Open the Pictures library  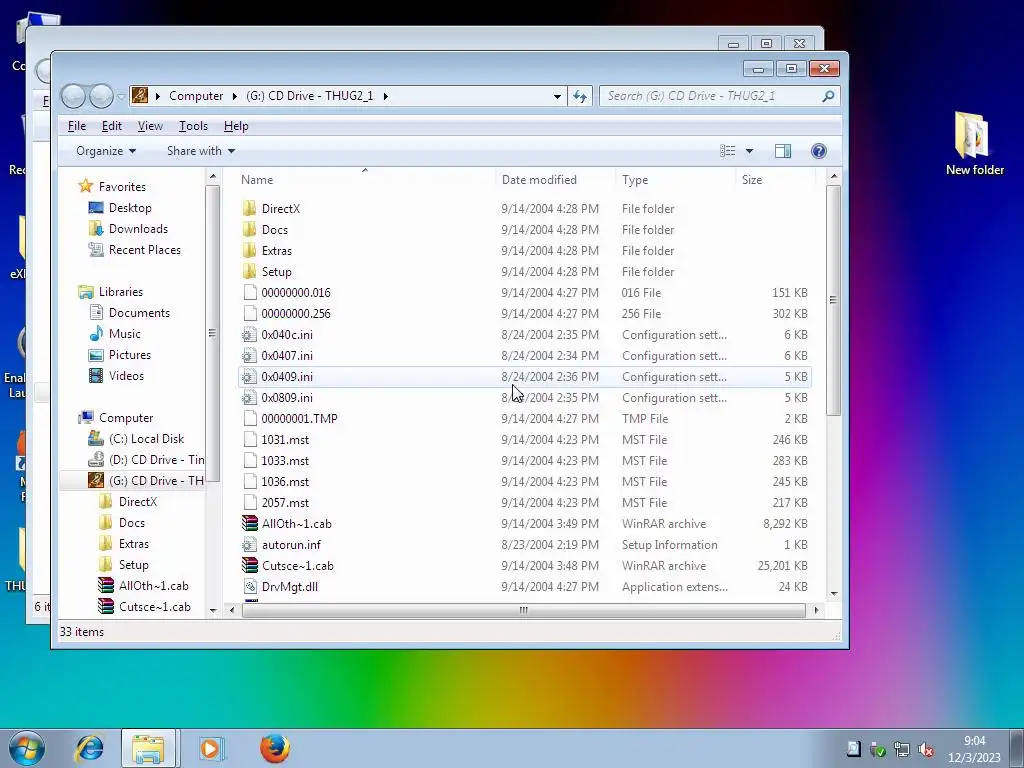129,355
